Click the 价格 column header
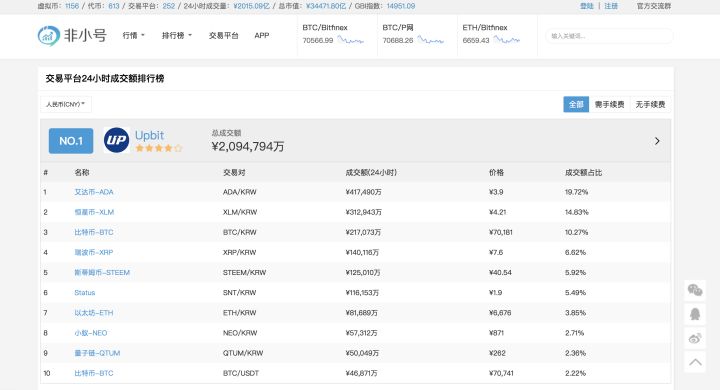Viewport: 720px width, 390px height. [x=496, y=172]
